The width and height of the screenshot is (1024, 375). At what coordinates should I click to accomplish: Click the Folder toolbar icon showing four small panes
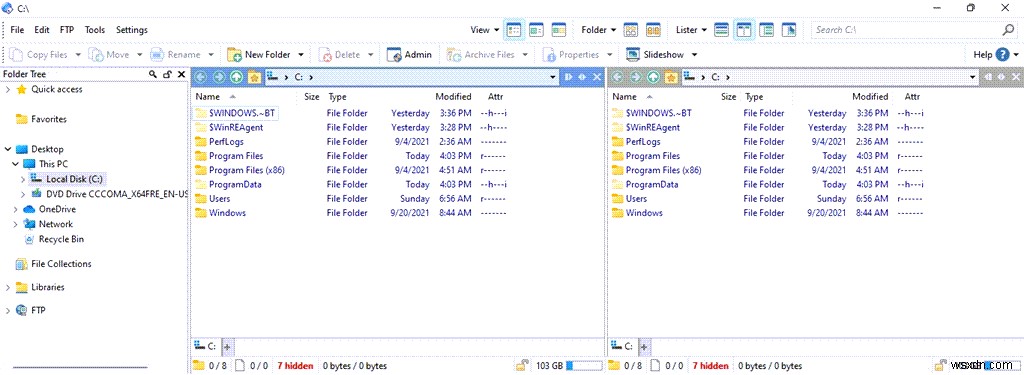tap(630, 29)
